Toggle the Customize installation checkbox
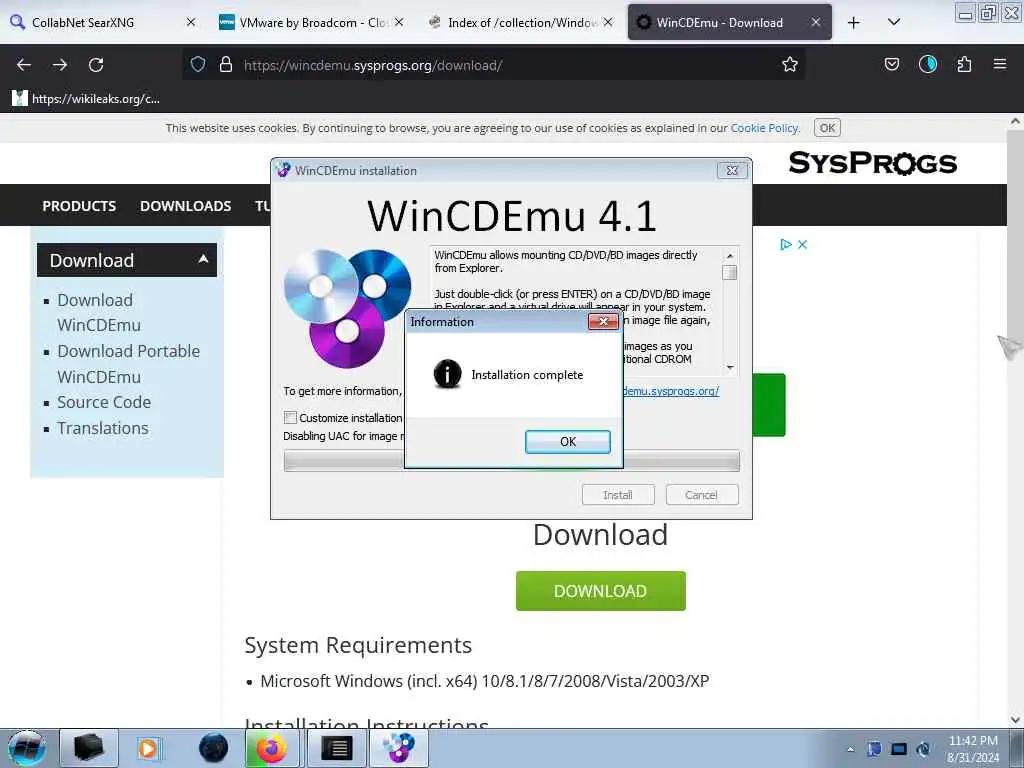Viewport: 1024px width, 768px height. (x=291, y=417)
